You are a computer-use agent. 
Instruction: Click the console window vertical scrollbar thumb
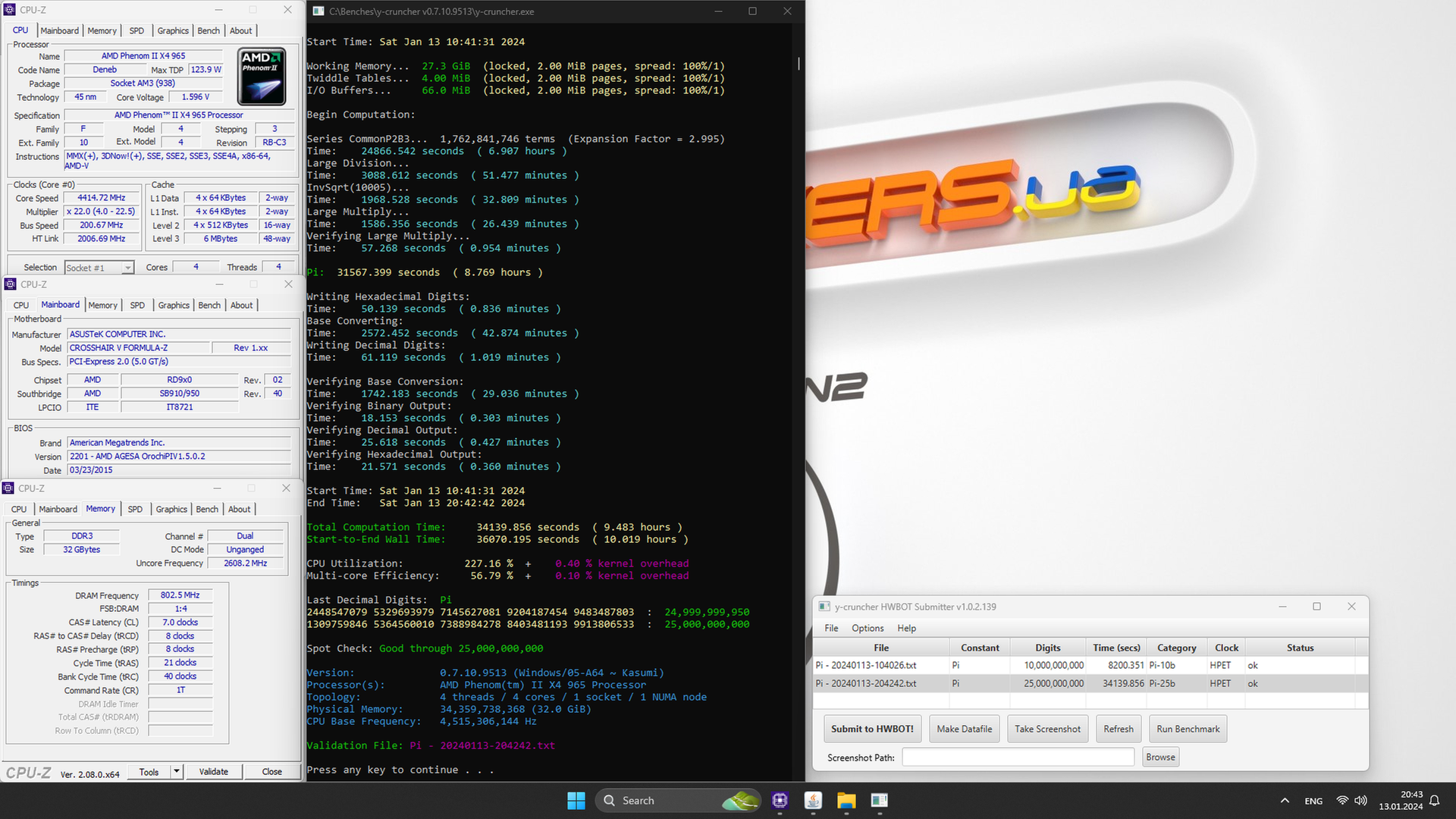tap(799, 64)
